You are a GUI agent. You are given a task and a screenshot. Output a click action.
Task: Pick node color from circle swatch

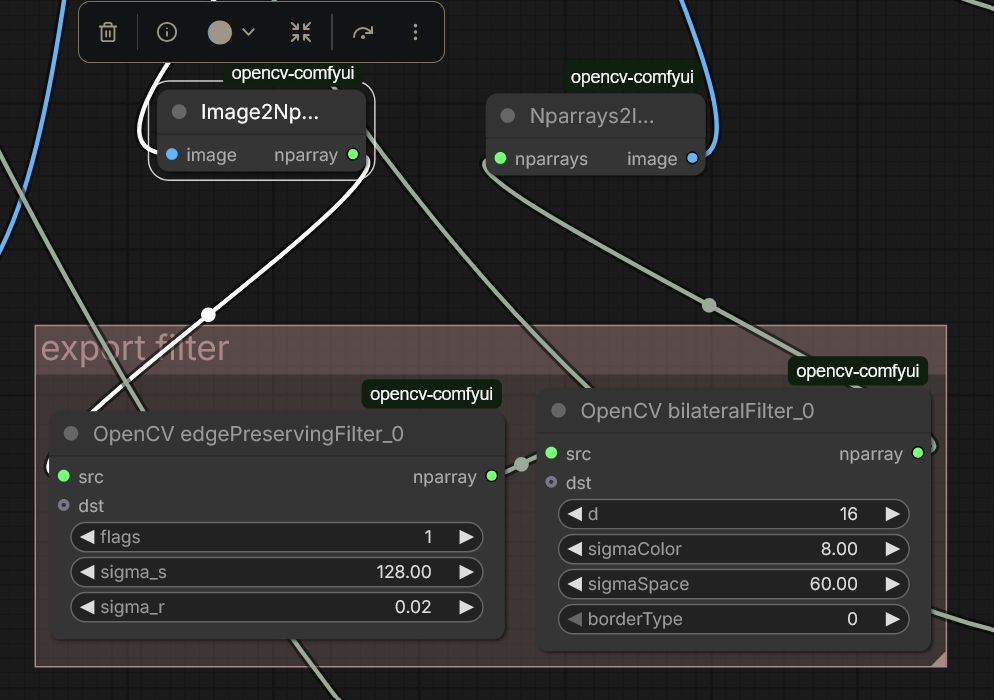coord(220,32)
